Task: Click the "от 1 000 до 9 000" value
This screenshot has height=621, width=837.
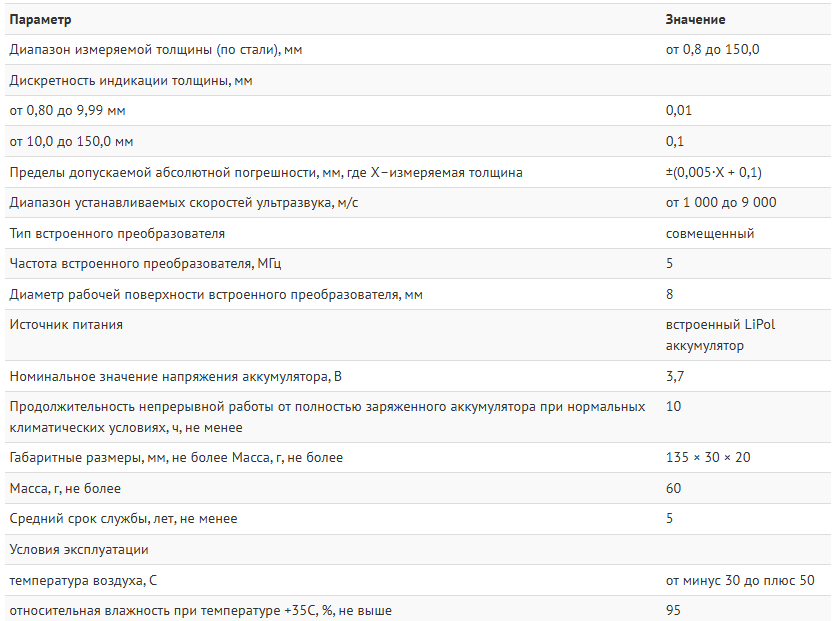Action: pyautogui.click(x=721, y=203)
